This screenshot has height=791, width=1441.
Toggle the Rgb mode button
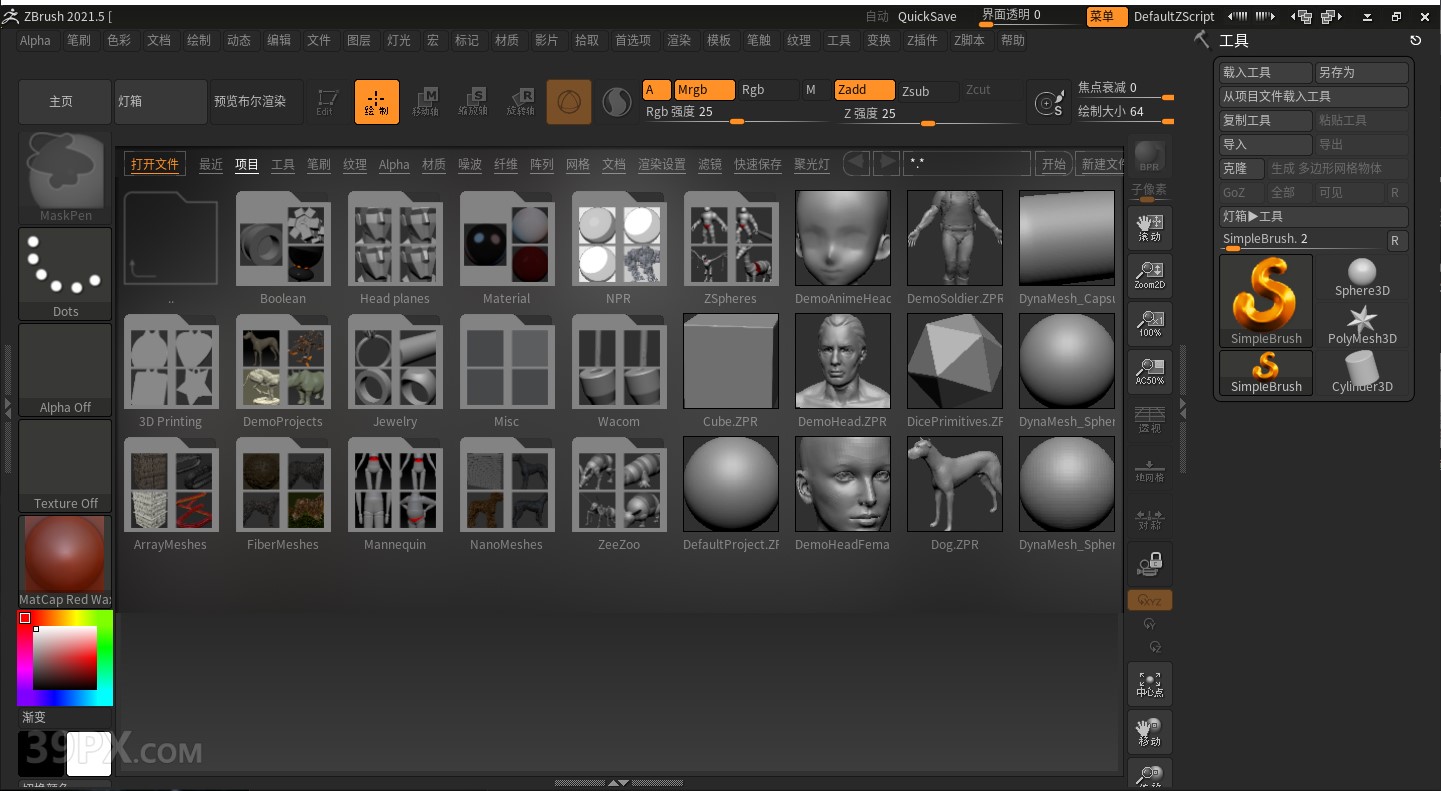pyautogui.click(x=768, y=90)
